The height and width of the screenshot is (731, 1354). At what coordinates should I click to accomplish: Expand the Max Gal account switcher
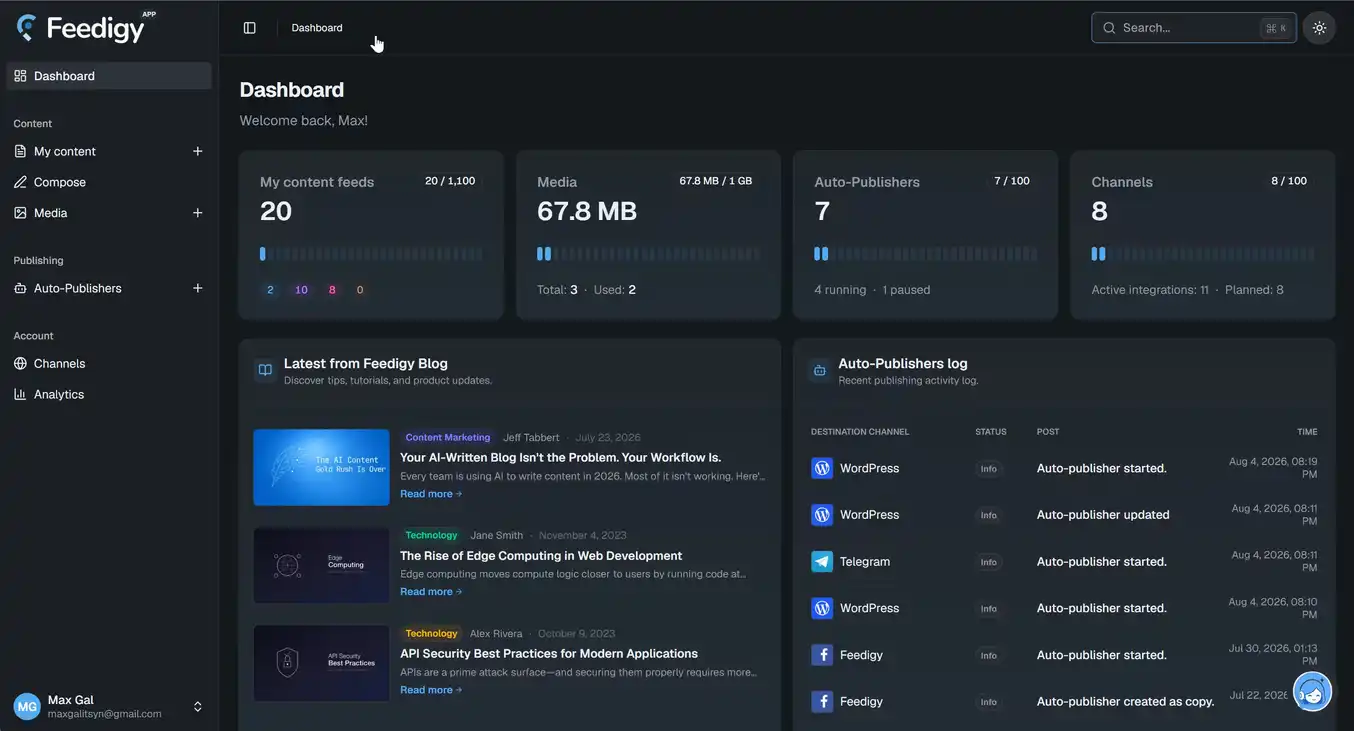tap(197, 707)
